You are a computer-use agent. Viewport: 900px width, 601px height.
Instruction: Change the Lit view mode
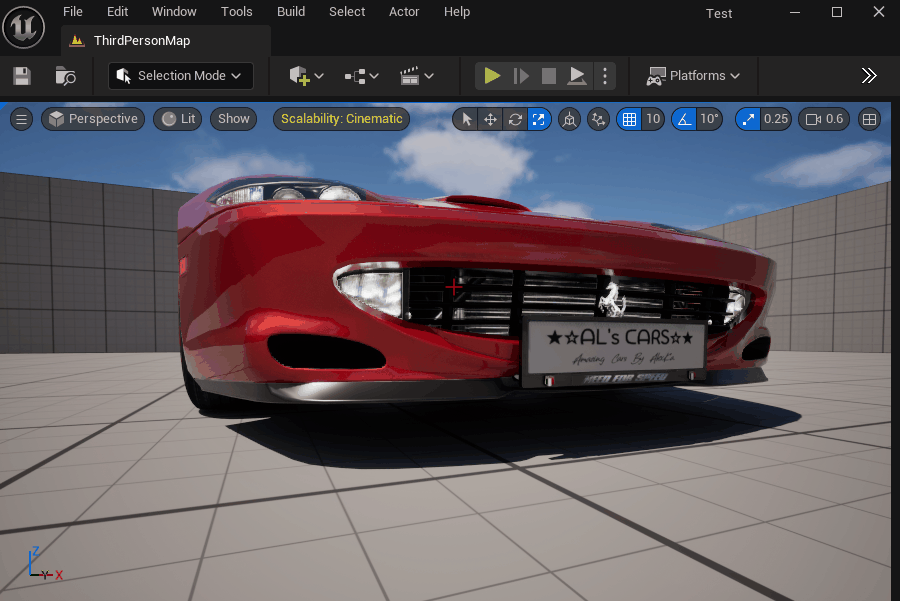178,119
